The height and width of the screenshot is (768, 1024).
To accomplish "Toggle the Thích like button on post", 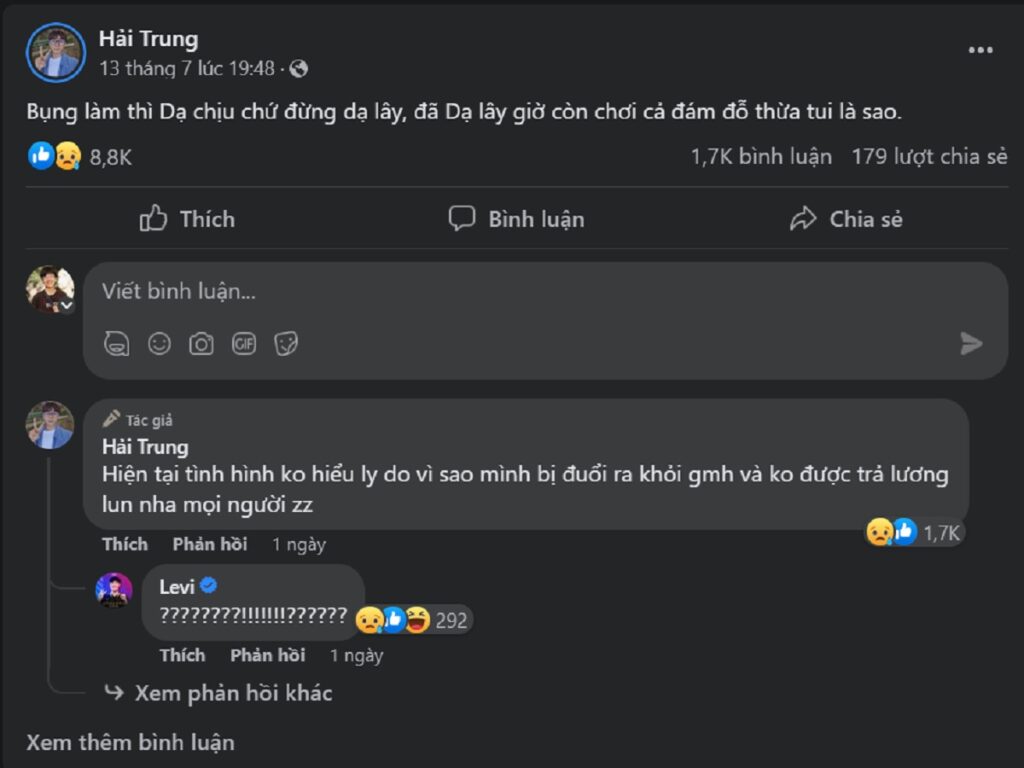I will tap(187, 219).
